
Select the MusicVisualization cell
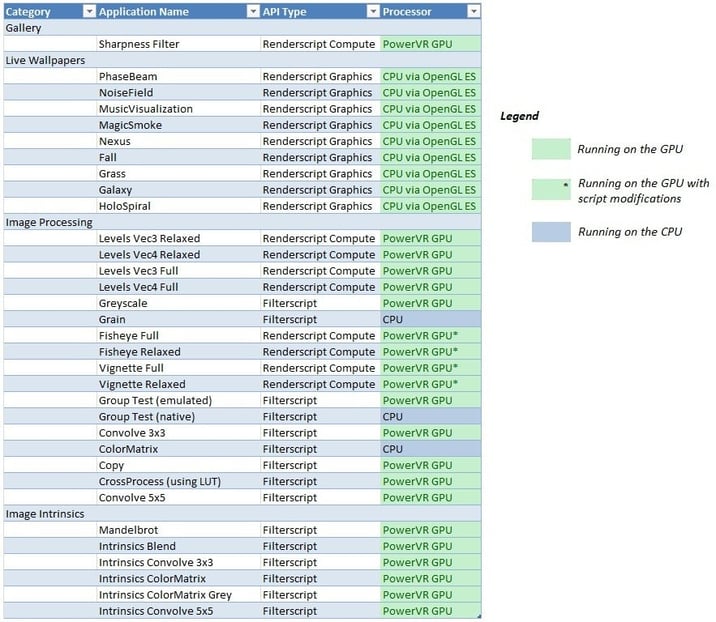tap(179, 109)
